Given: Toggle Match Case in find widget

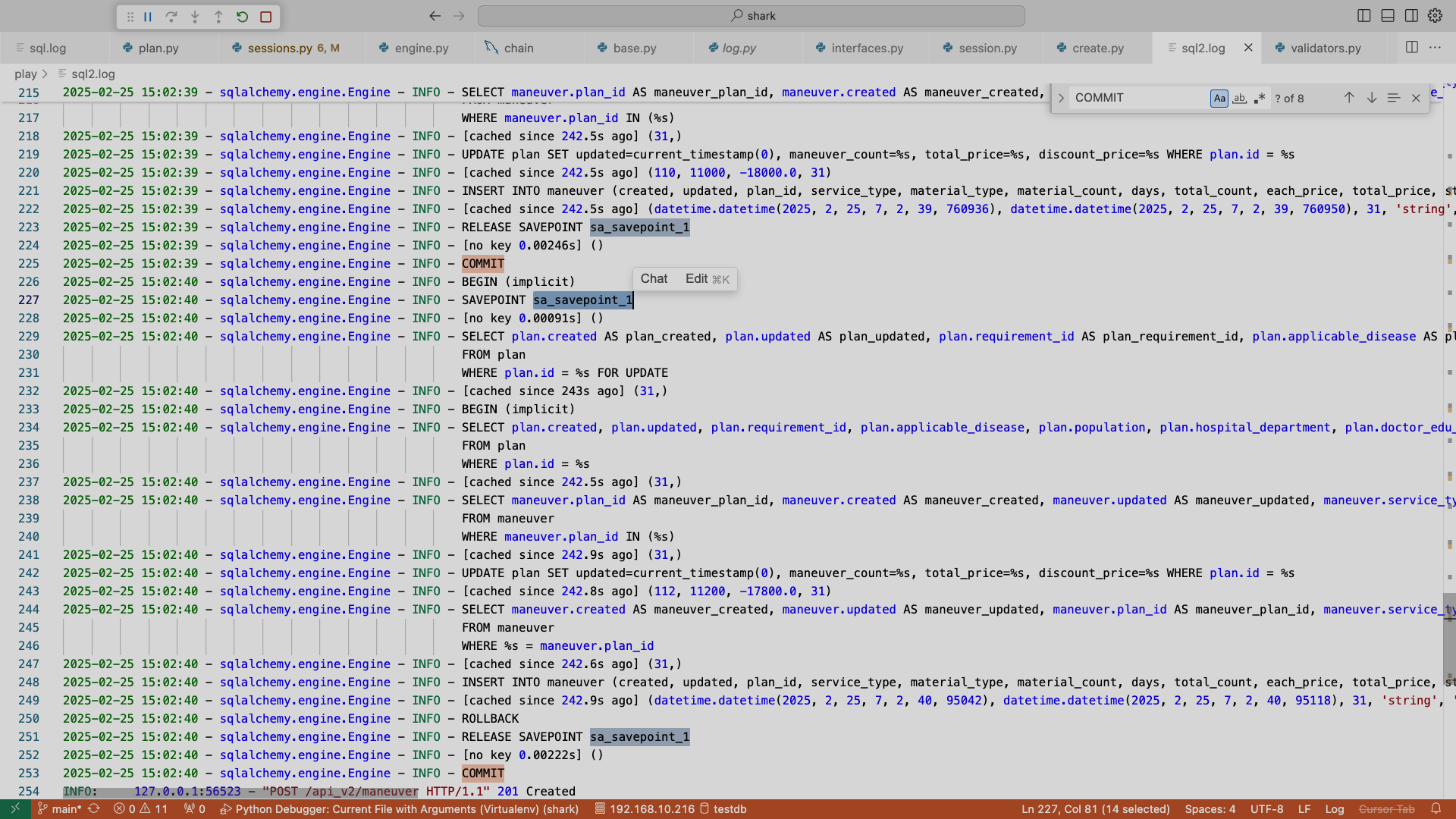Looking at the screenshot, I should coord(1219,98).
